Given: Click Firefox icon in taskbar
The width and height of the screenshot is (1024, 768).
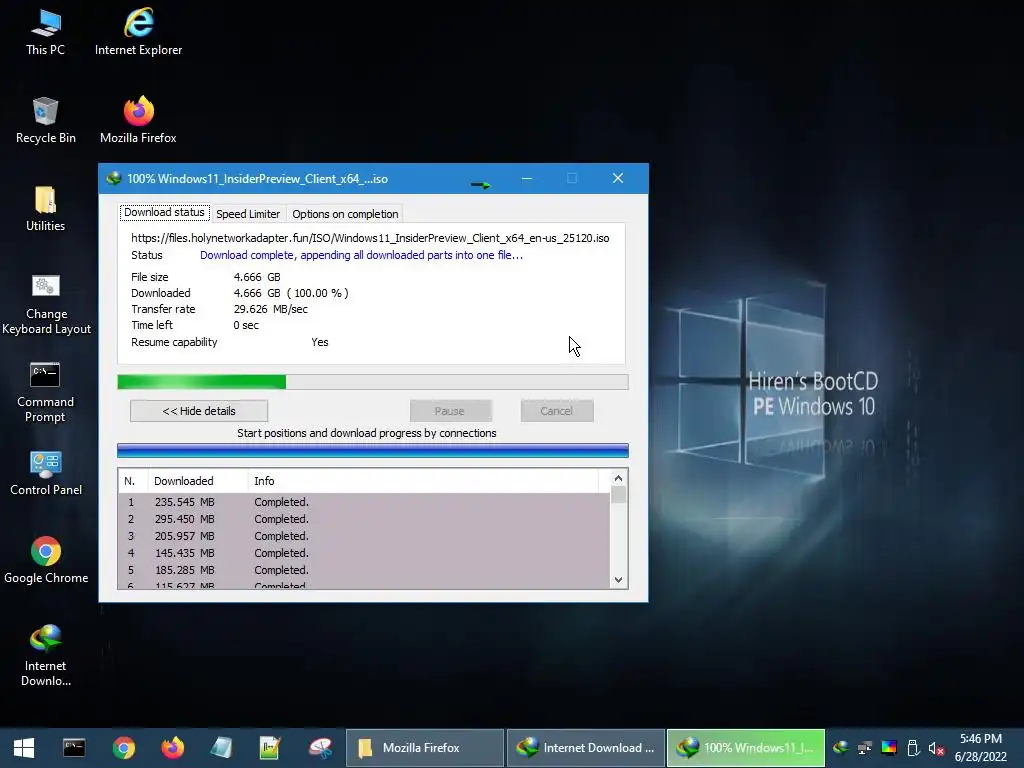Looking at the screenshot, I should pos(172,748).
